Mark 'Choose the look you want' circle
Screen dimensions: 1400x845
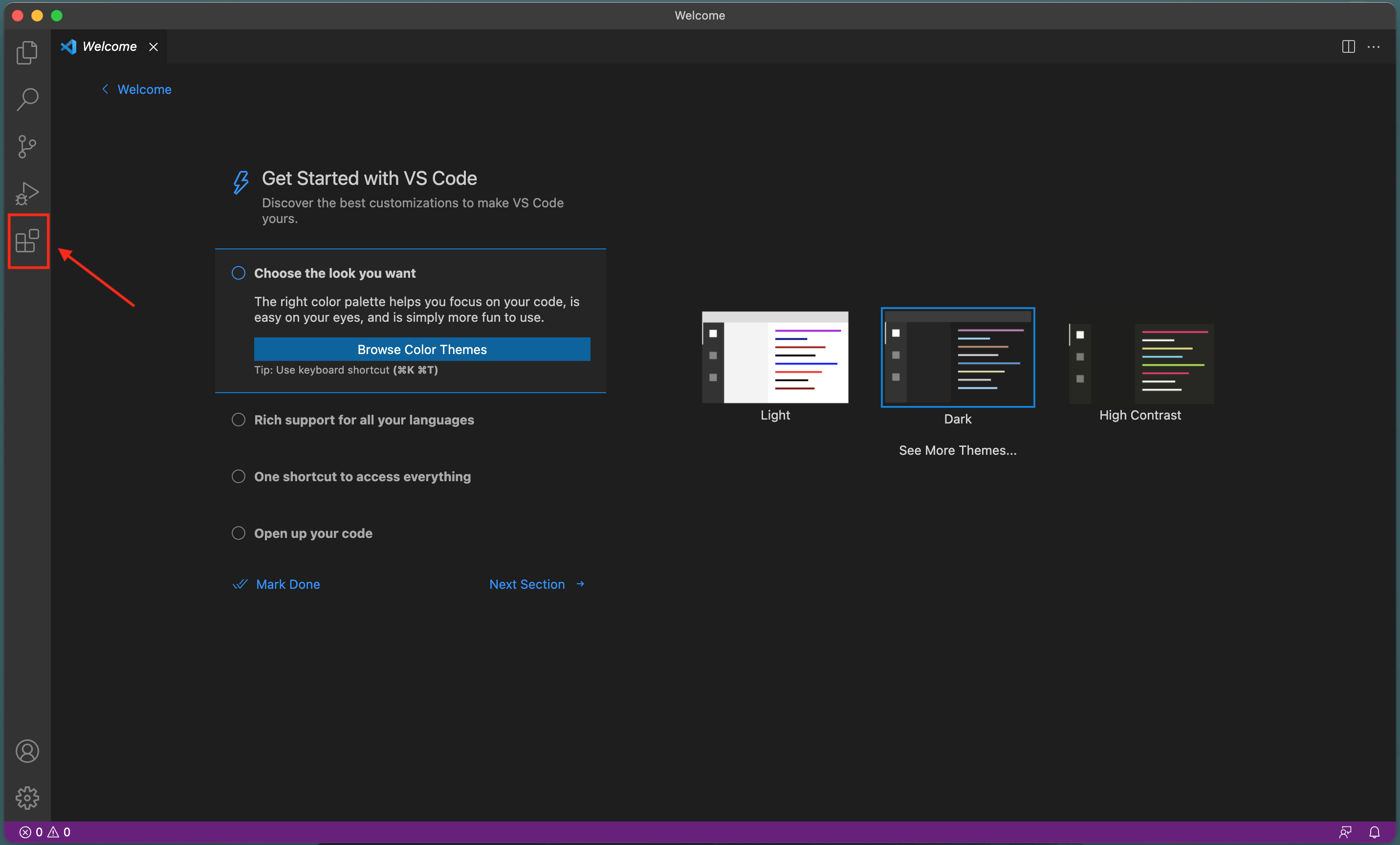coord(239,273)
